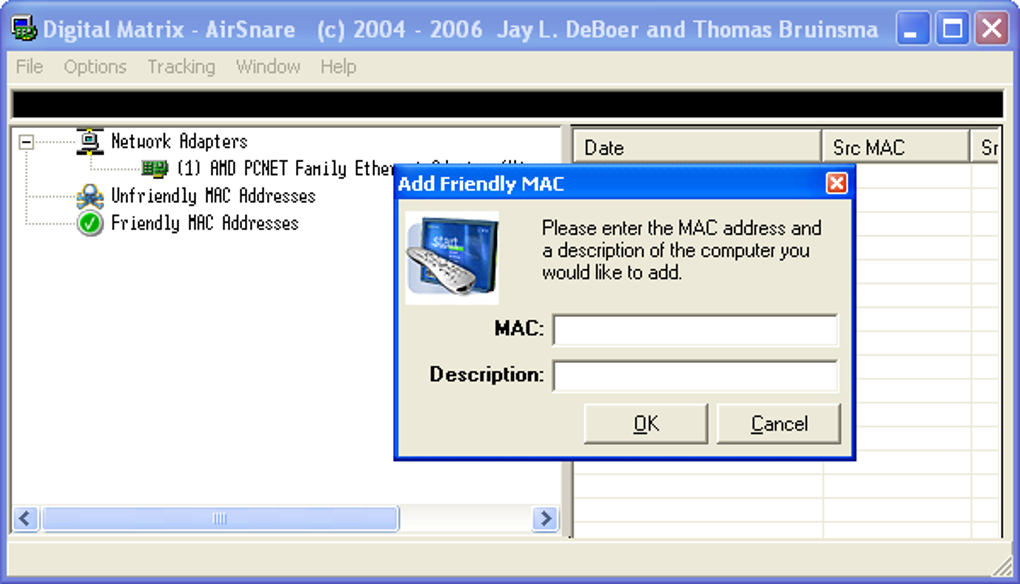Close the AirSnare main window
The height and width of the screenshot is (584, 1020).
991,29
